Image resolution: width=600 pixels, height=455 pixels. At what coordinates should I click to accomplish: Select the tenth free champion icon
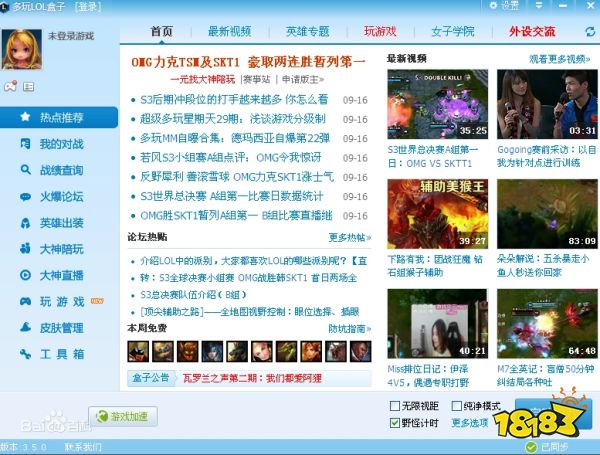360,351
